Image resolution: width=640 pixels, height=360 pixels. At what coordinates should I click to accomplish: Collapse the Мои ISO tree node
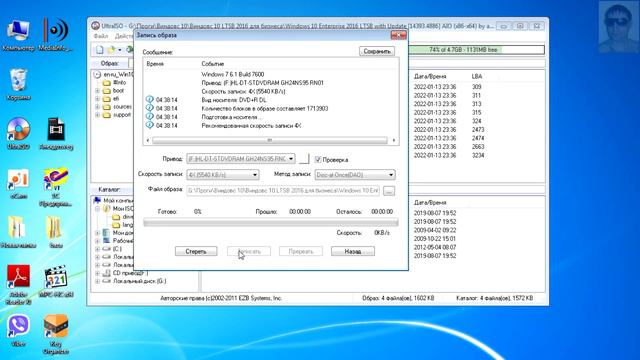98,209
